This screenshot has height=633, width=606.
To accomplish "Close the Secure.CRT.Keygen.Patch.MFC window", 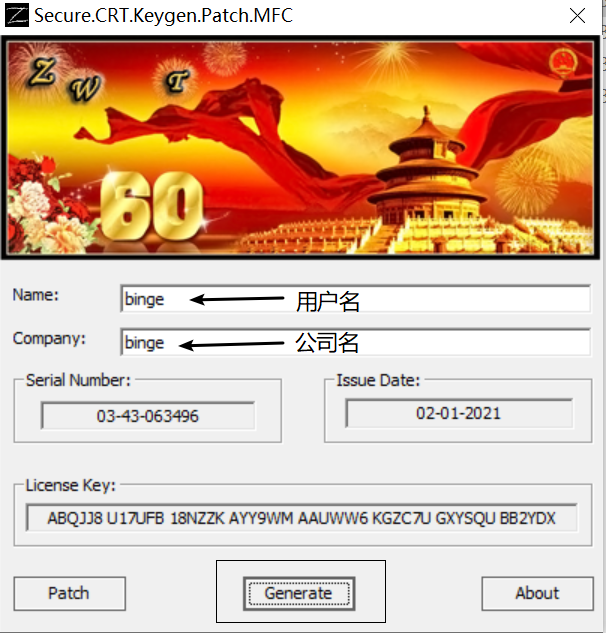I will 577,16.
